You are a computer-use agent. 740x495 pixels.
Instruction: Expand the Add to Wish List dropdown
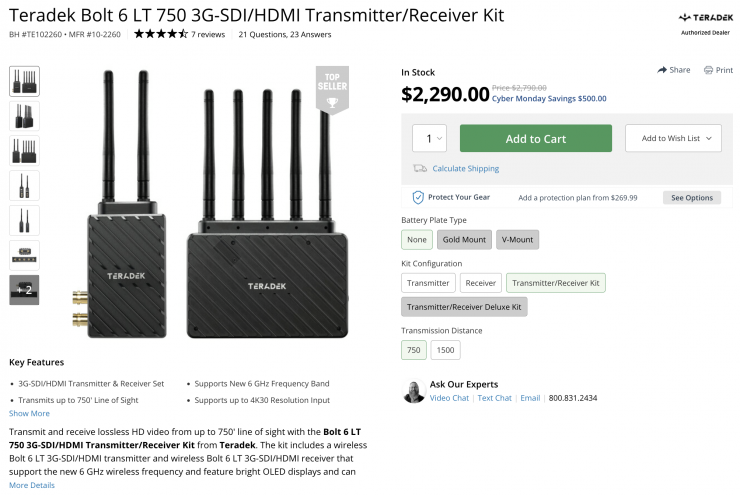point(673,139)
